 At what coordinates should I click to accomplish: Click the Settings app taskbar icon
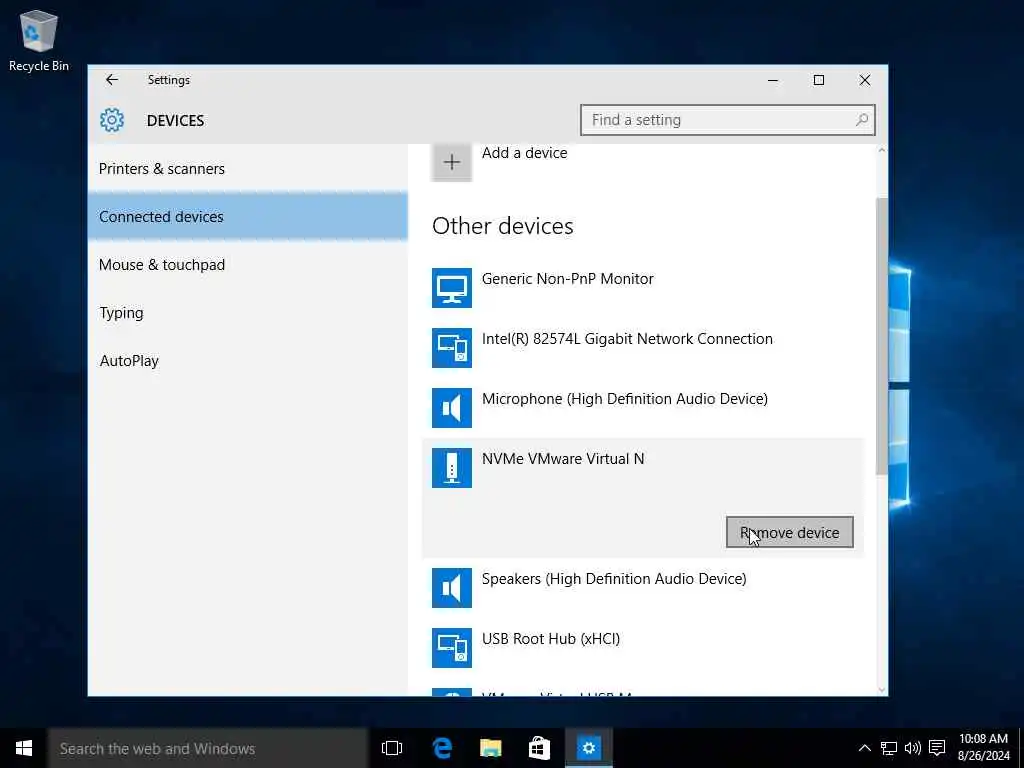click(588, 748)
